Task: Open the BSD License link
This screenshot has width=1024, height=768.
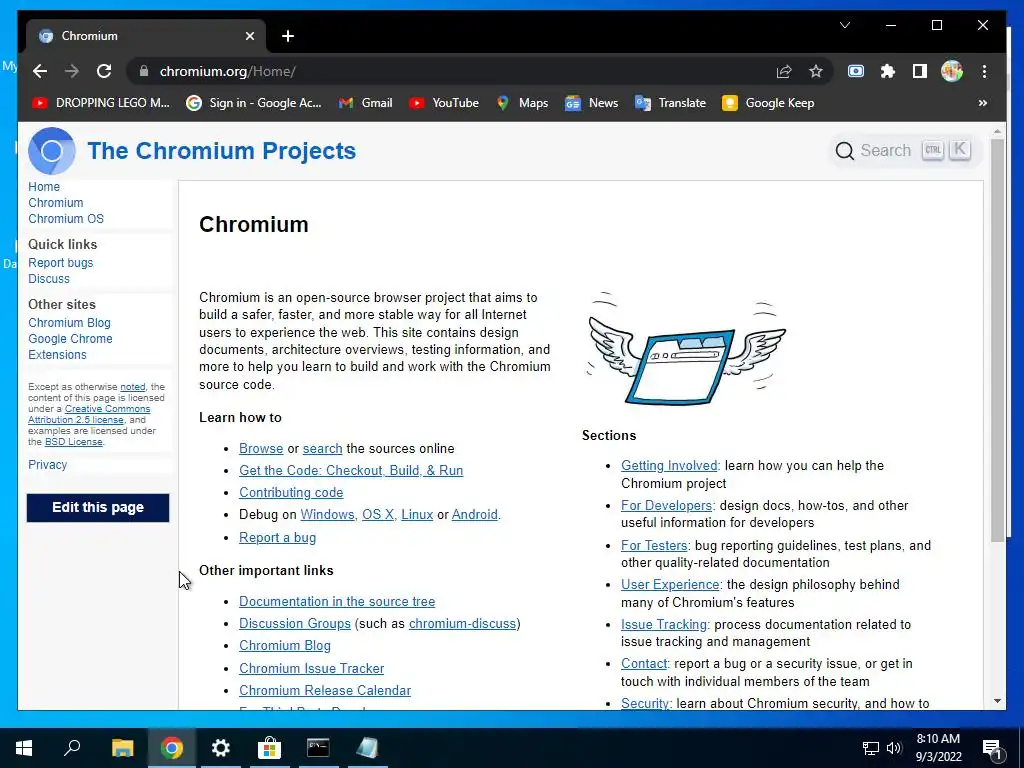Action: (73, 442)
